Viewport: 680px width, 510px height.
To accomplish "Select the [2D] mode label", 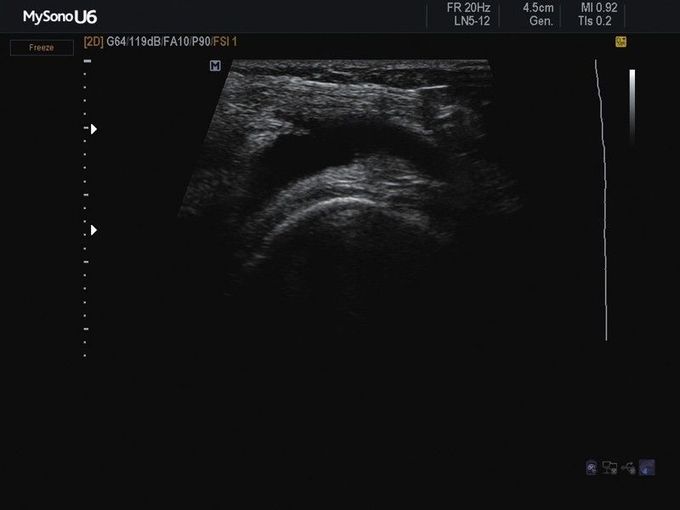I will click(94, 42).
